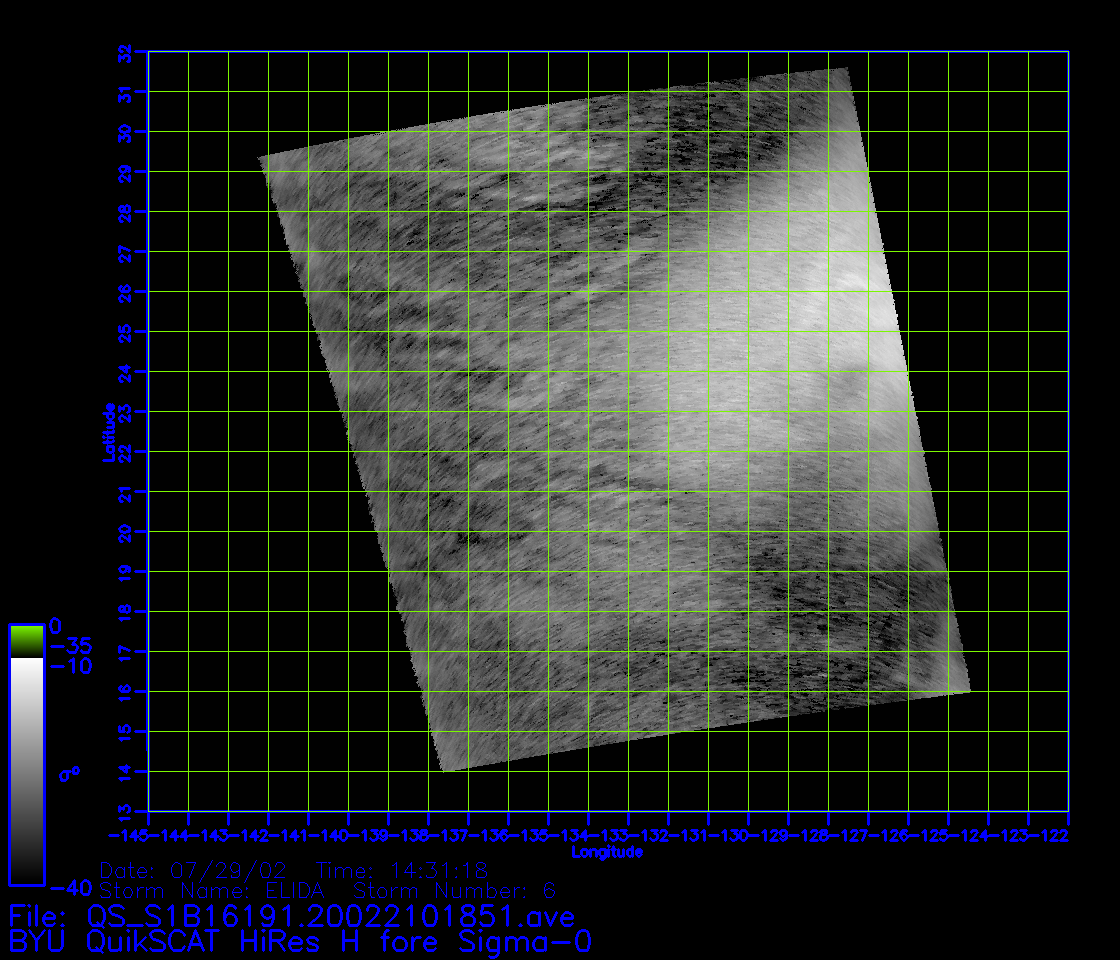Select the Time: 14:31:18 text
Image resolution: width=1120 pixels, height=960 pixels.
click(402, 870)
